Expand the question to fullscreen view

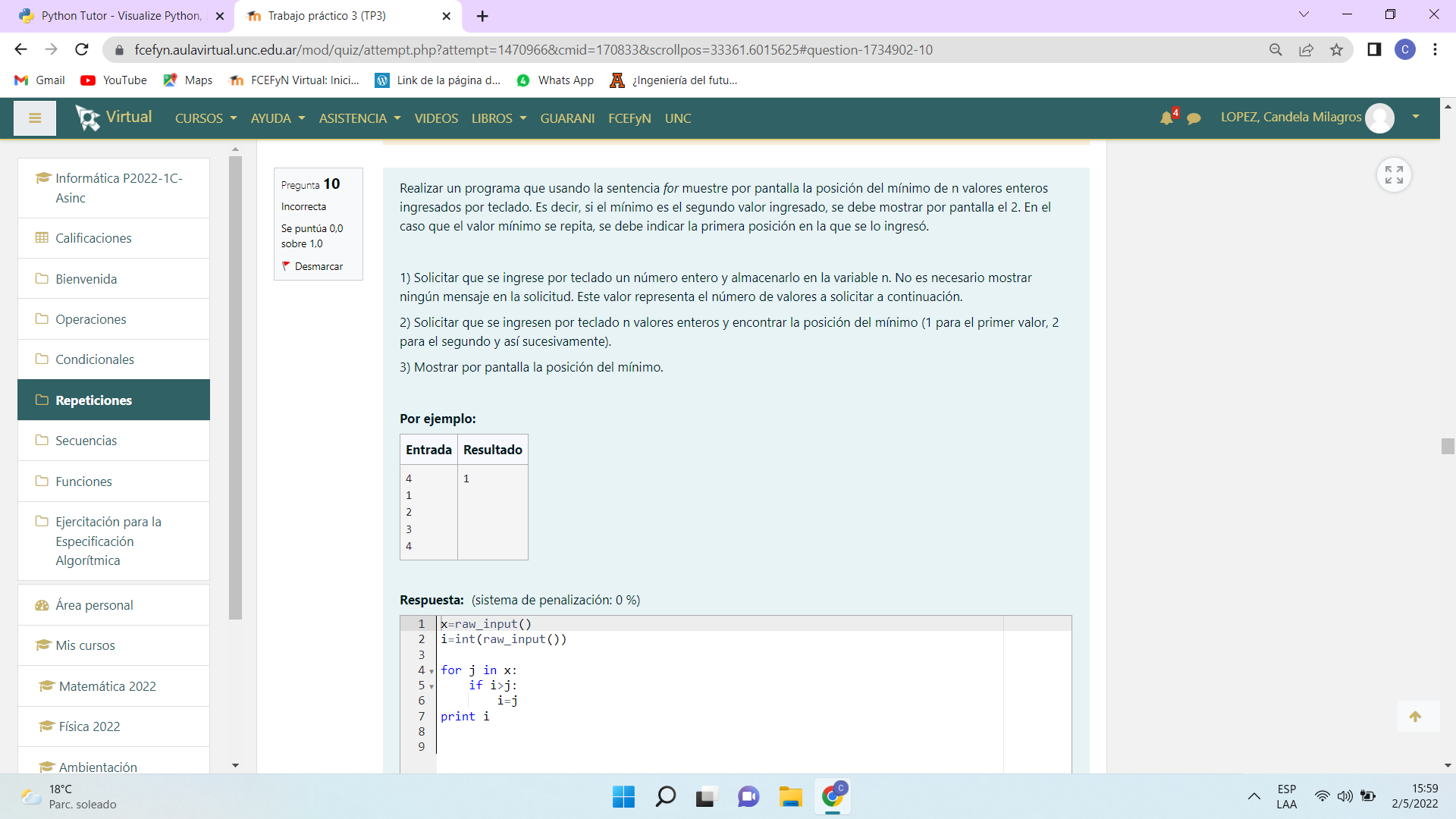(1393, 174)
